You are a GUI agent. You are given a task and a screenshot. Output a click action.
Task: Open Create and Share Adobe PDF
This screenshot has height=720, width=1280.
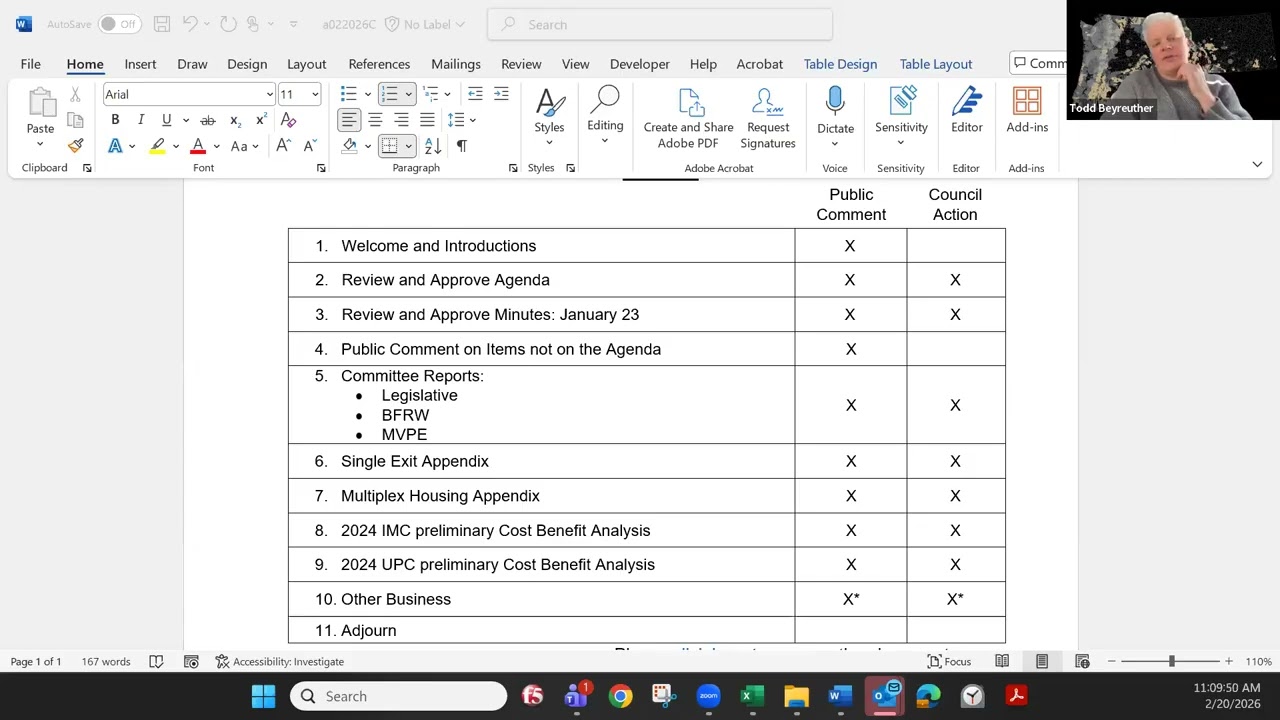click(688, 118)
